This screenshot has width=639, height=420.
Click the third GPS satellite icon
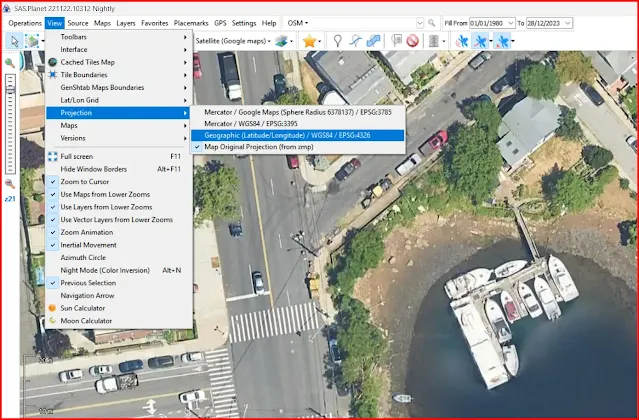(x=502, y=41)
